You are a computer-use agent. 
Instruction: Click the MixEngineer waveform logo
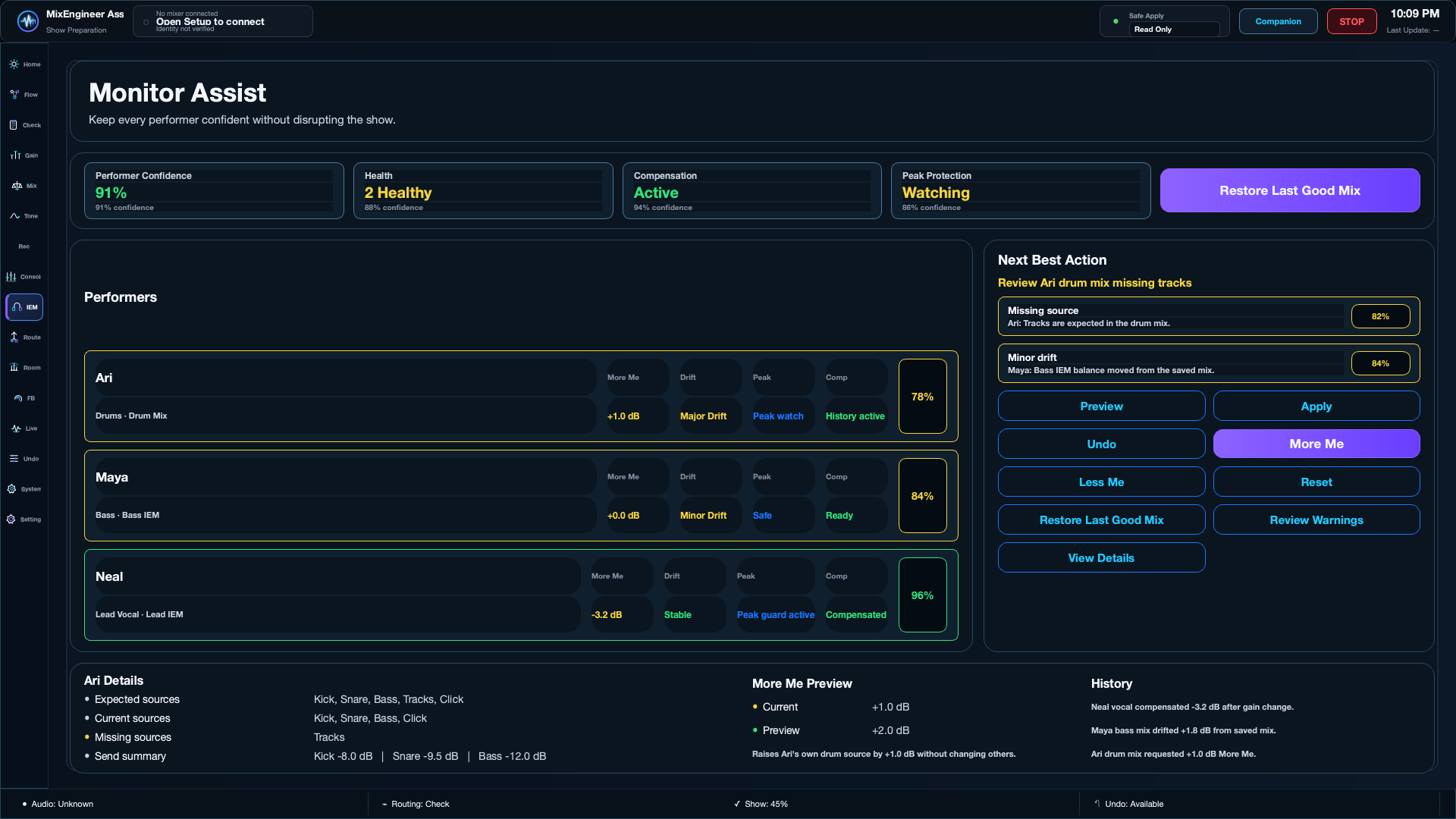point(28,21)
